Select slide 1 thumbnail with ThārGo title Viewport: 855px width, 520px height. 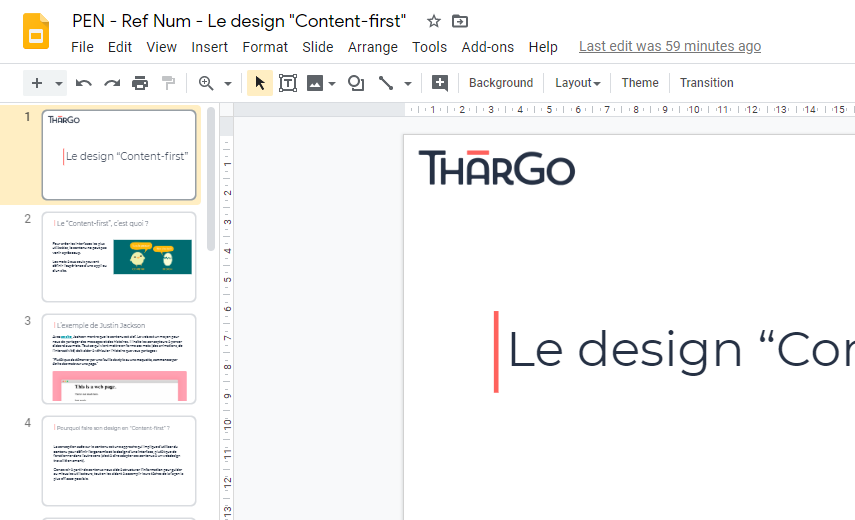click(x=119, y=155)
